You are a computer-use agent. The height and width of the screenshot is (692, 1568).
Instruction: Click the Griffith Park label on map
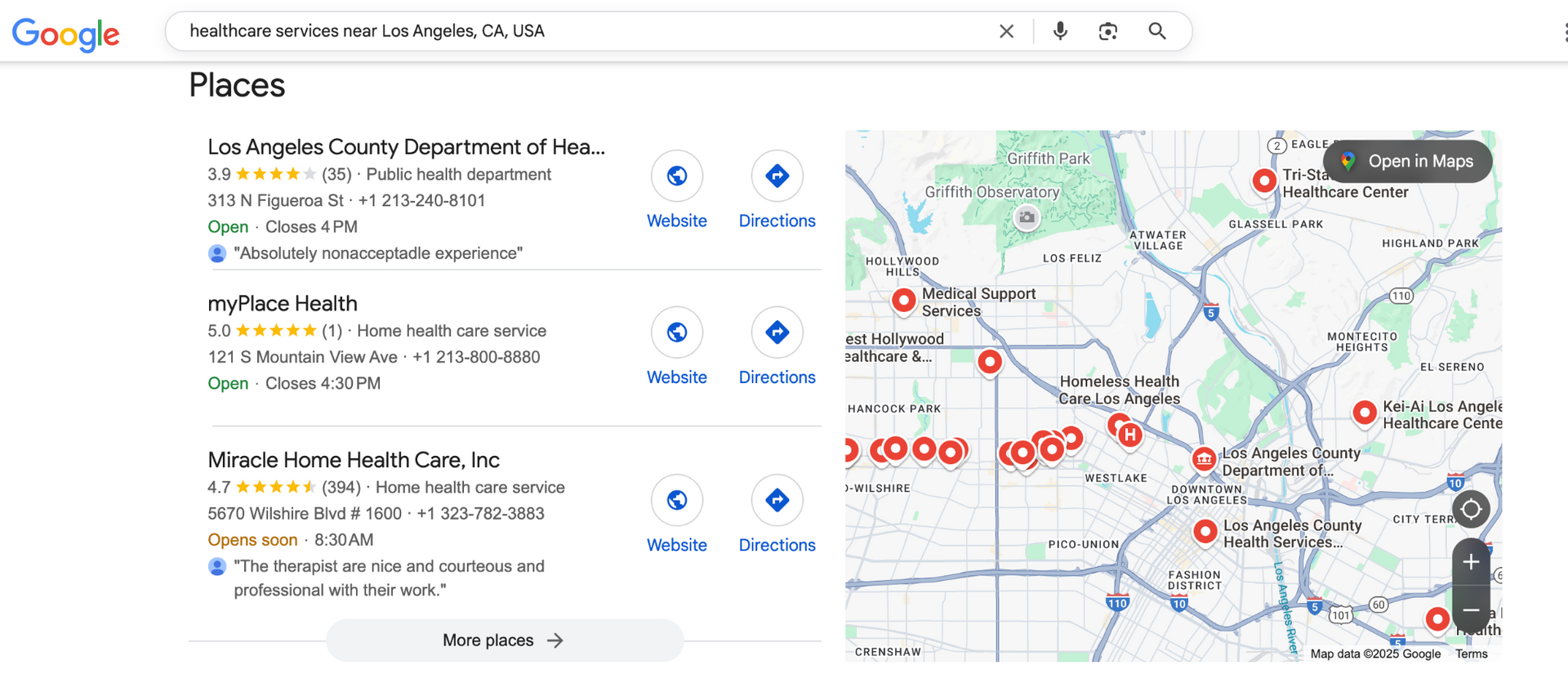1048,158
